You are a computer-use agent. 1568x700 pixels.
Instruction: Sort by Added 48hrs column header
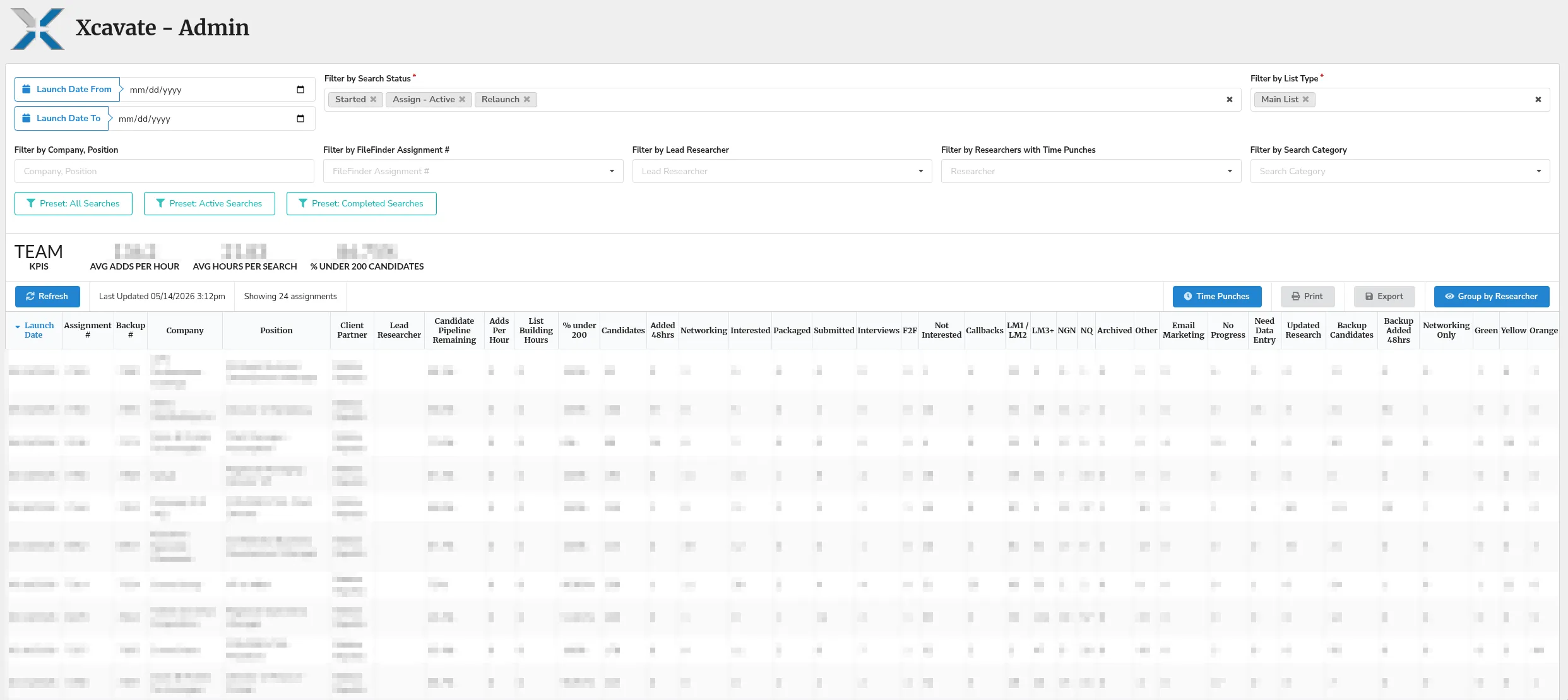pyautogui.click(x=663, y=330)
